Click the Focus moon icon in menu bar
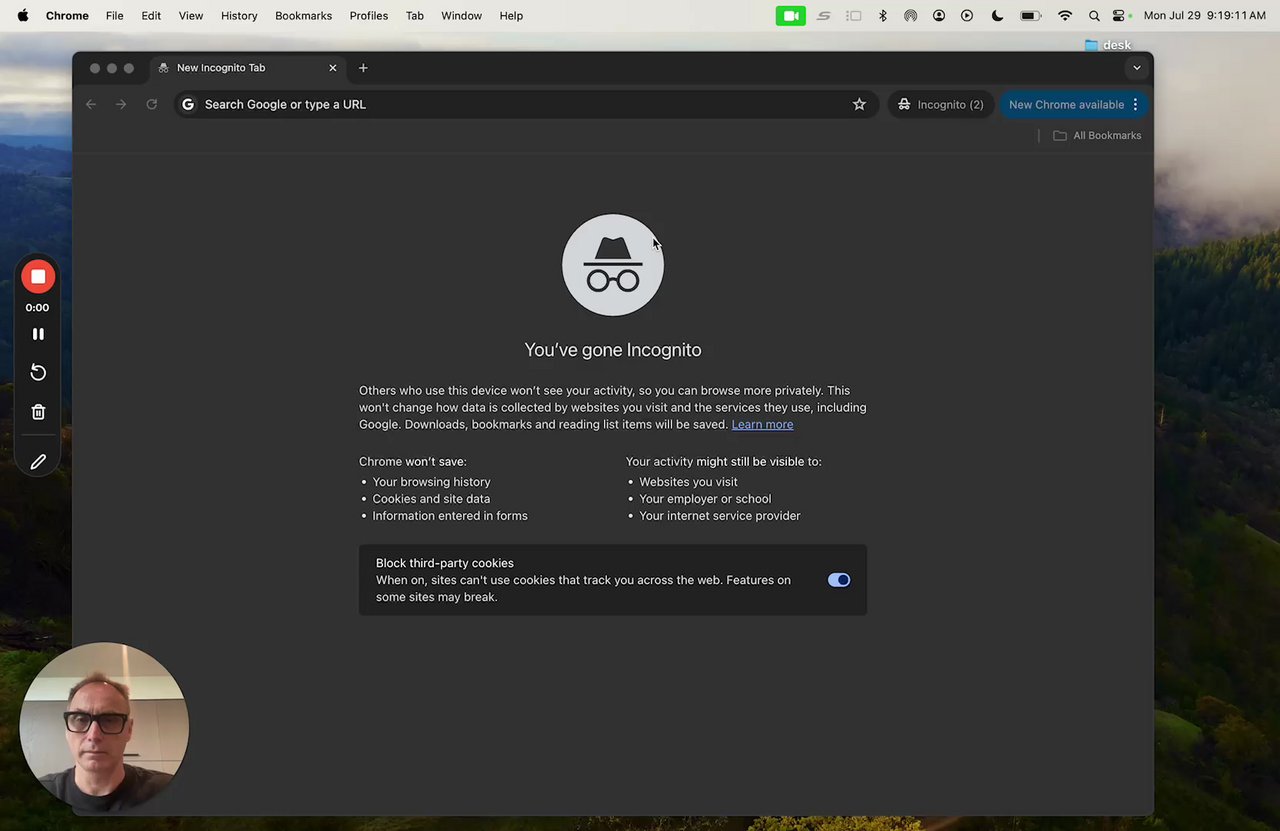This screenshot has width=1280, height=831. [x=997, y=15]
